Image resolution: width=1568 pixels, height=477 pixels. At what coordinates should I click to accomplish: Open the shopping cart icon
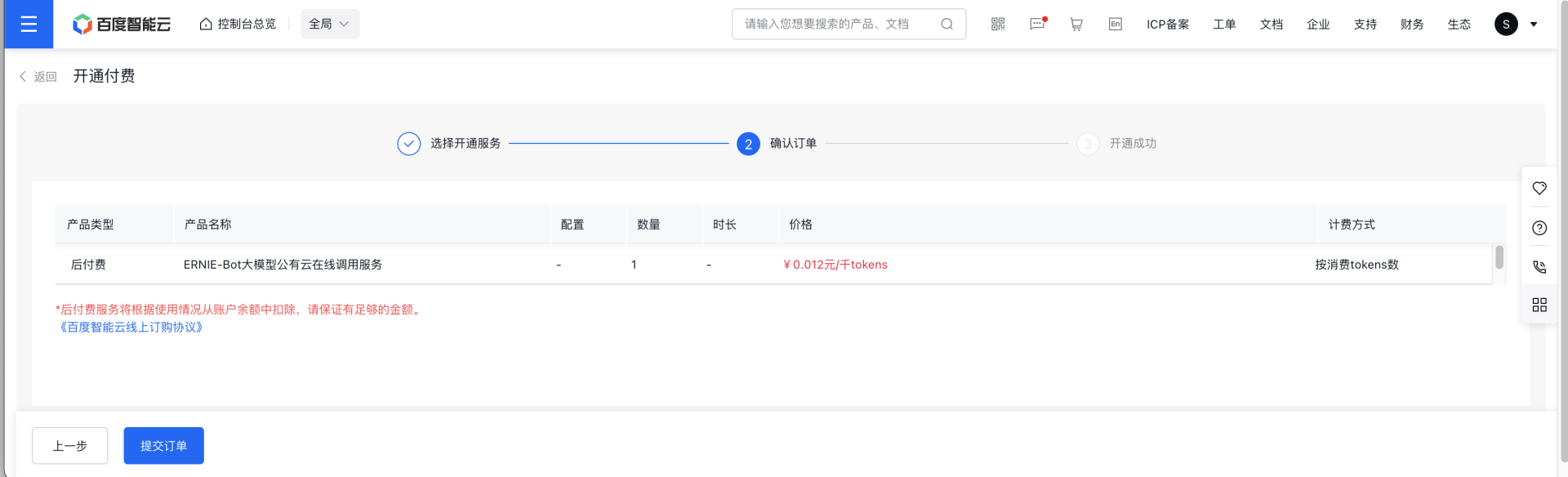(1076, 25)
